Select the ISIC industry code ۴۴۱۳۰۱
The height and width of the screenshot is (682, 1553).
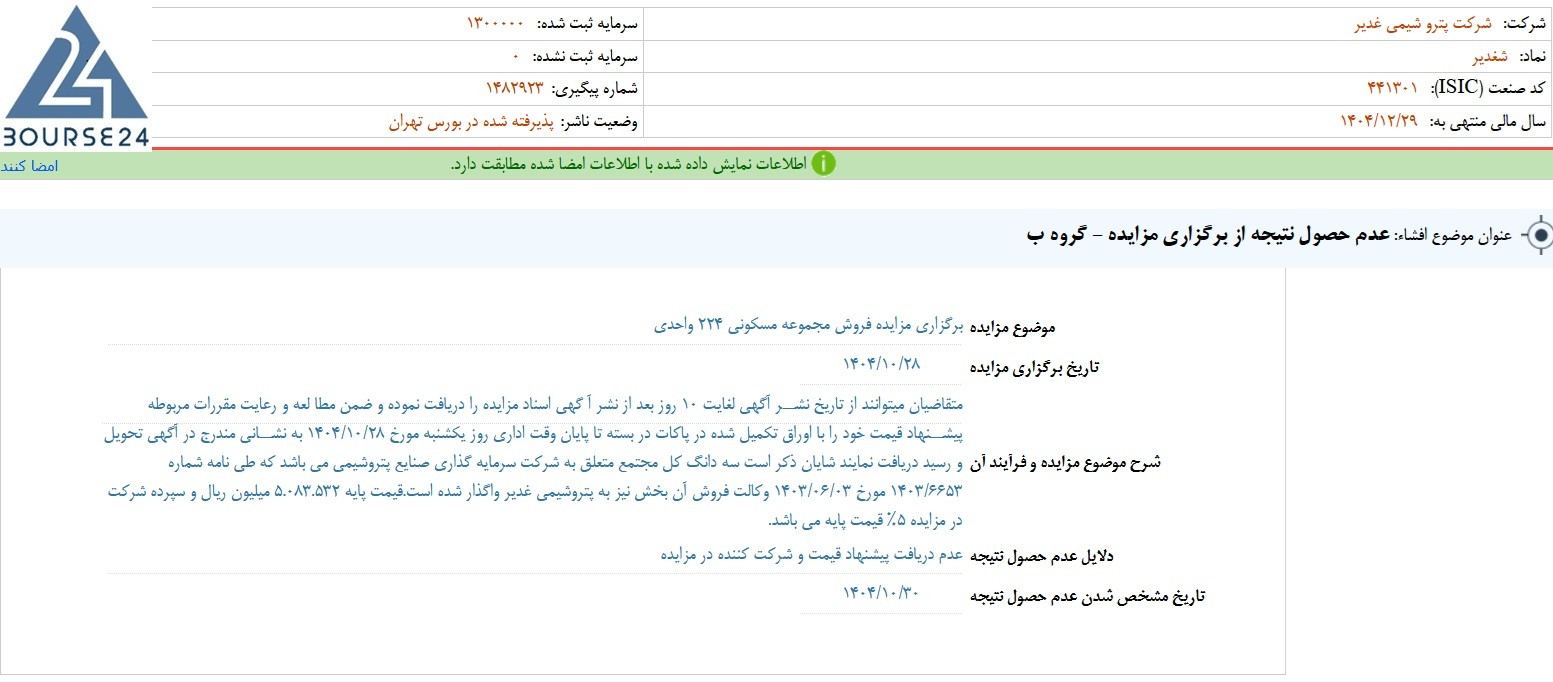pos(1392,89)
